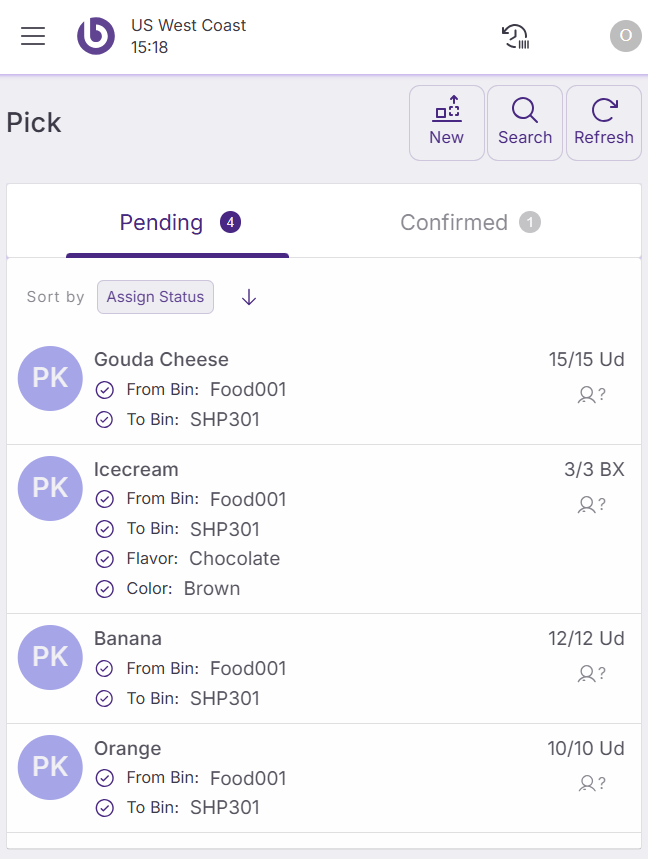Toggle the sort direction arrow
The image size is (648, 859).
(249, 297)
